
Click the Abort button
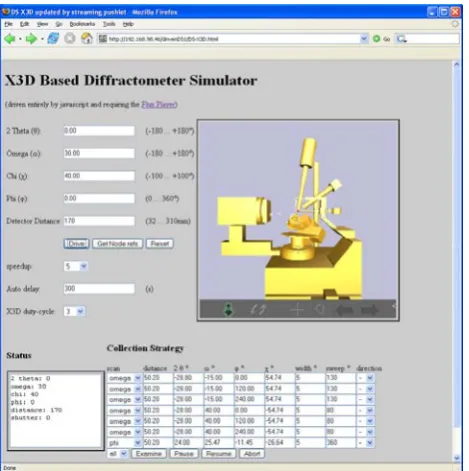(252, 454)
